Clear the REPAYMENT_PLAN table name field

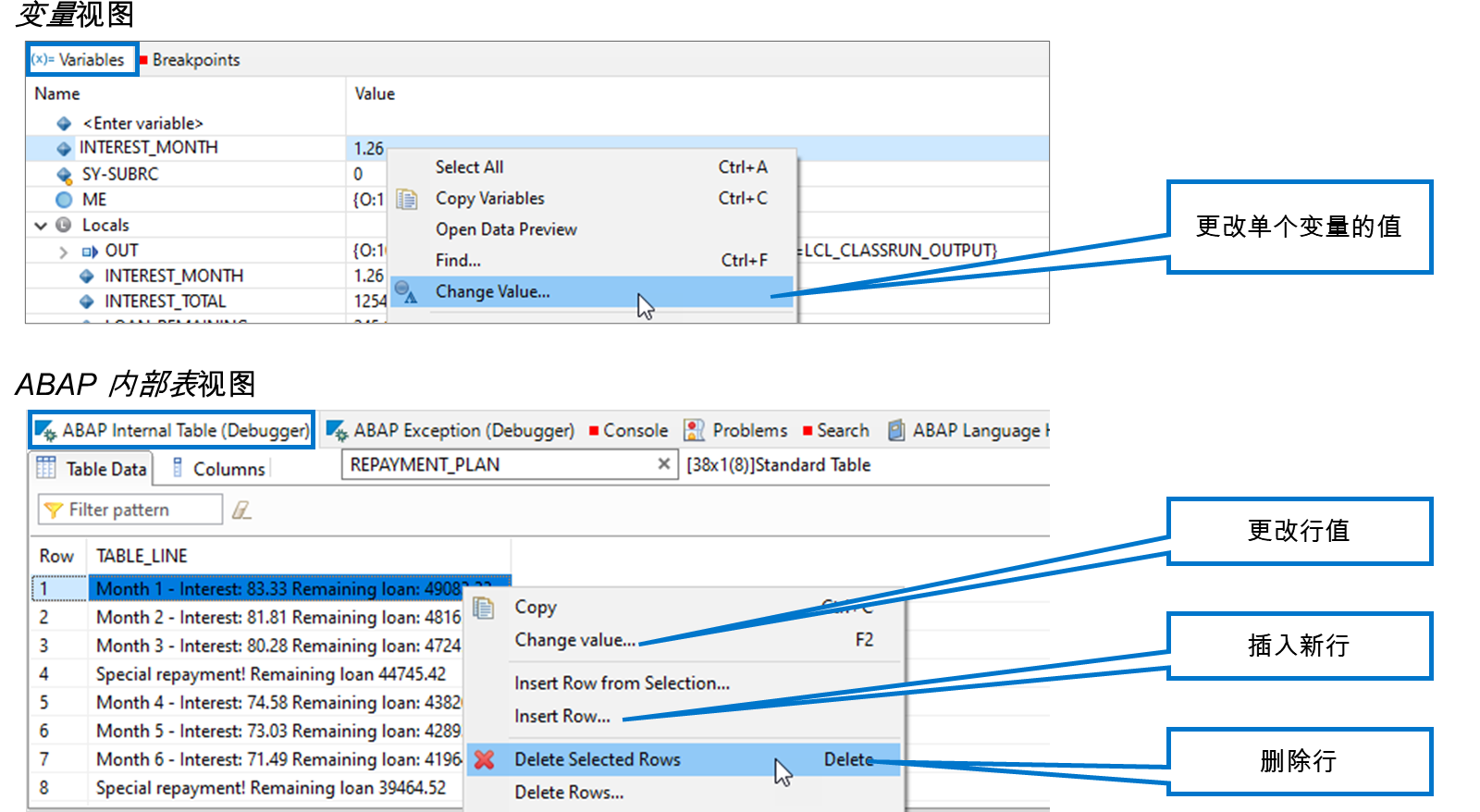[663, 464]
